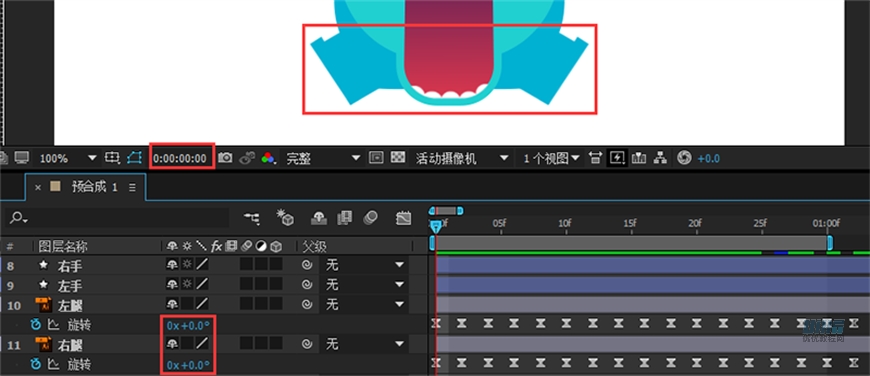Enable motion blur timeline switch

(x=370, y=218)
